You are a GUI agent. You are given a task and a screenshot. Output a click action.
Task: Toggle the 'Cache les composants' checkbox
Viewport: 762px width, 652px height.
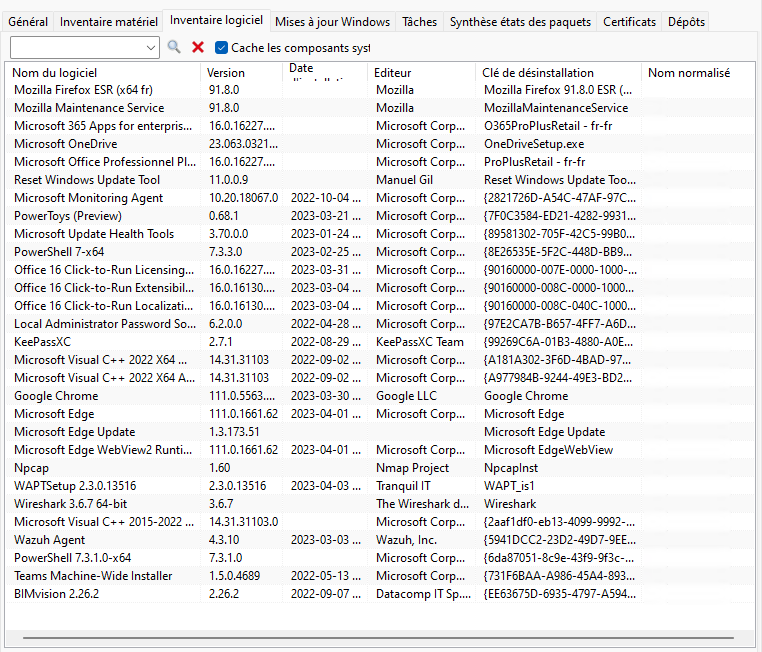pyautogui.click(x=221, y=48)
